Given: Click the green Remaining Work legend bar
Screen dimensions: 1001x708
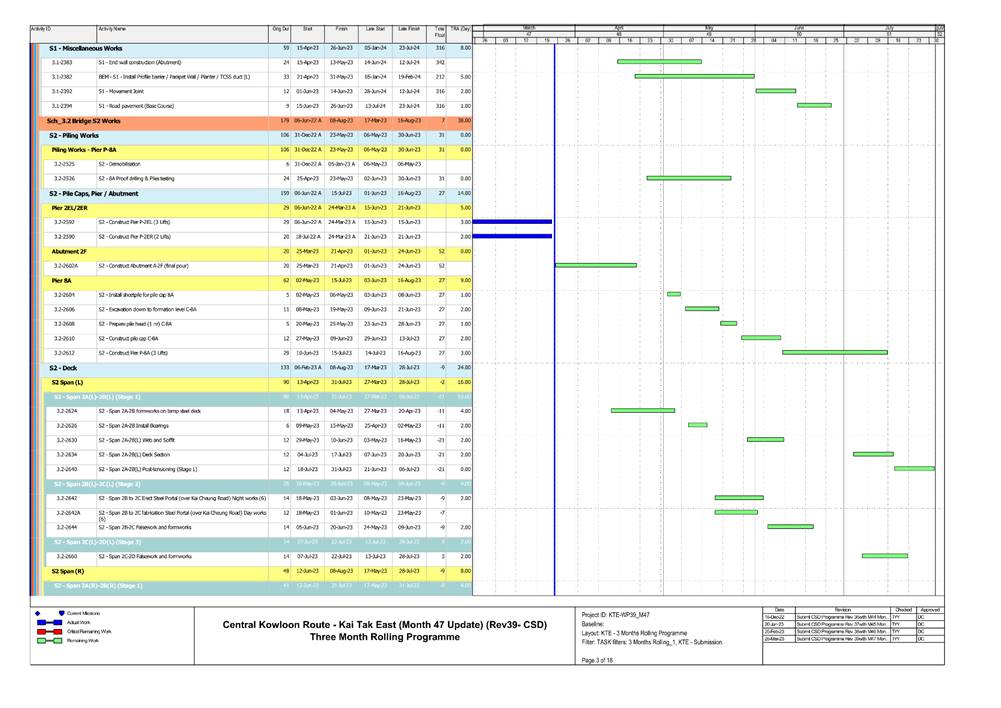Looking at the screenshot, I should click(43, 641).
